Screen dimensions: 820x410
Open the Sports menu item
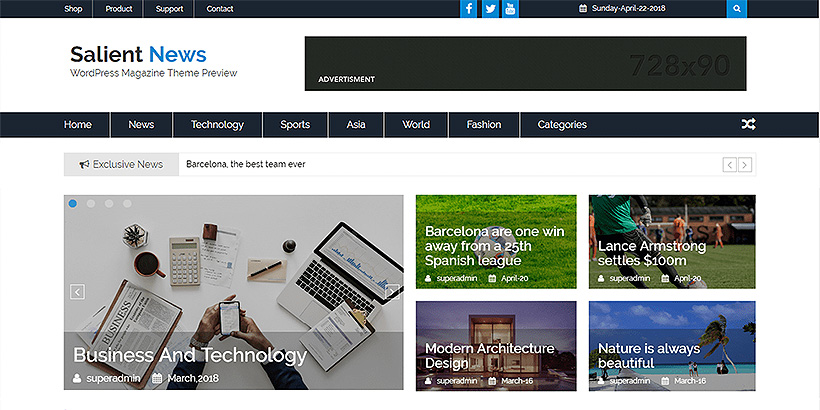[295, 124]
